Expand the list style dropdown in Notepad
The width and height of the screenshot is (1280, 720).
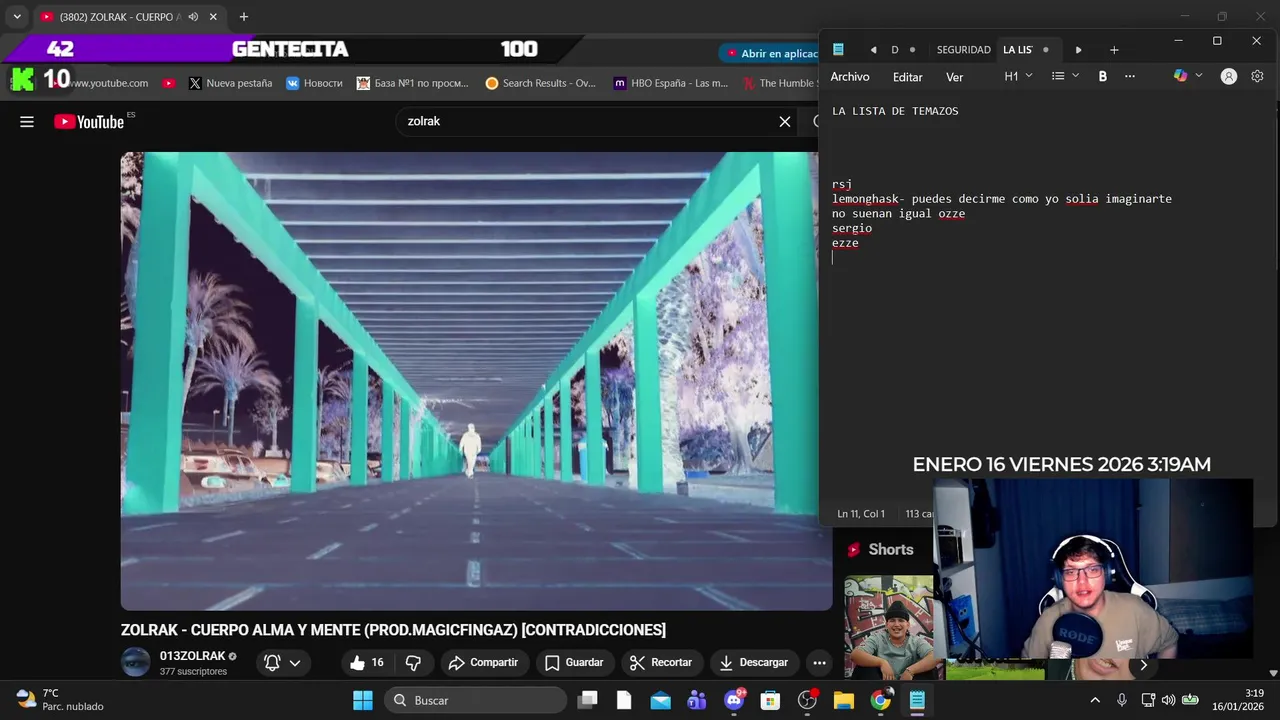pos(1065,76)
